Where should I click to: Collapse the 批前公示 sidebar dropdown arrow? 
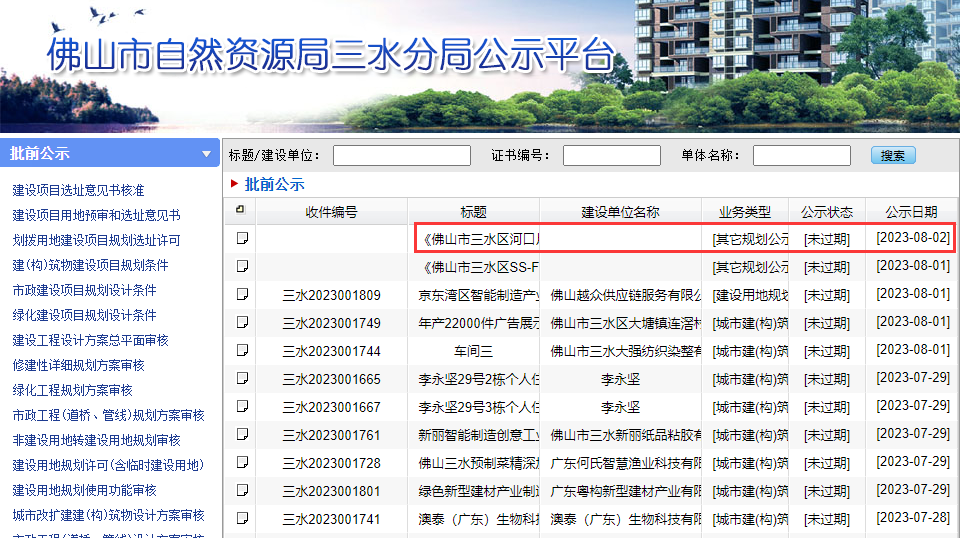pyautogui.click(x=206, y=154)
